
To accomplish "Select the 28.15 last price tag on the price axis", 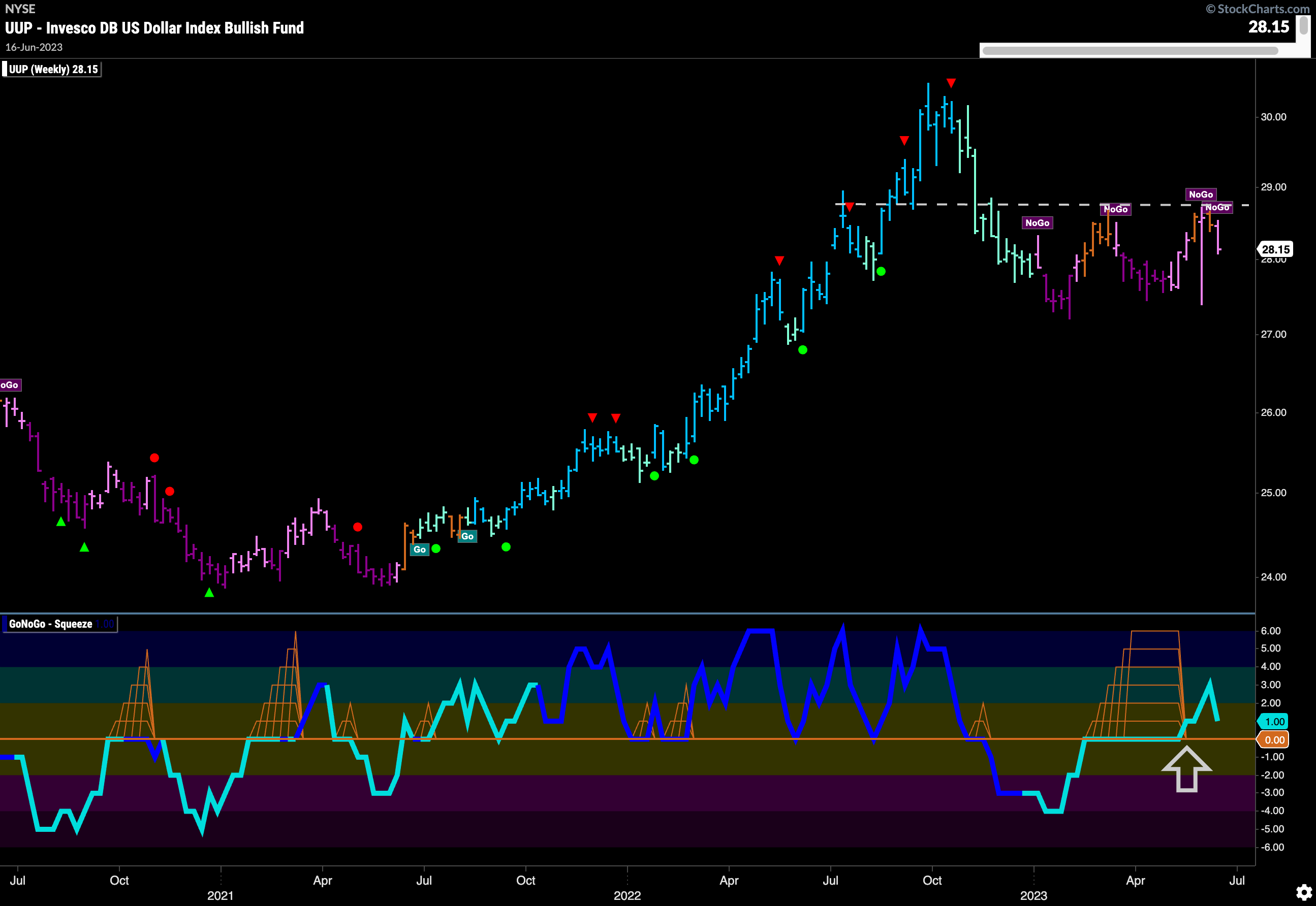I will click(x=1275, y=249).
